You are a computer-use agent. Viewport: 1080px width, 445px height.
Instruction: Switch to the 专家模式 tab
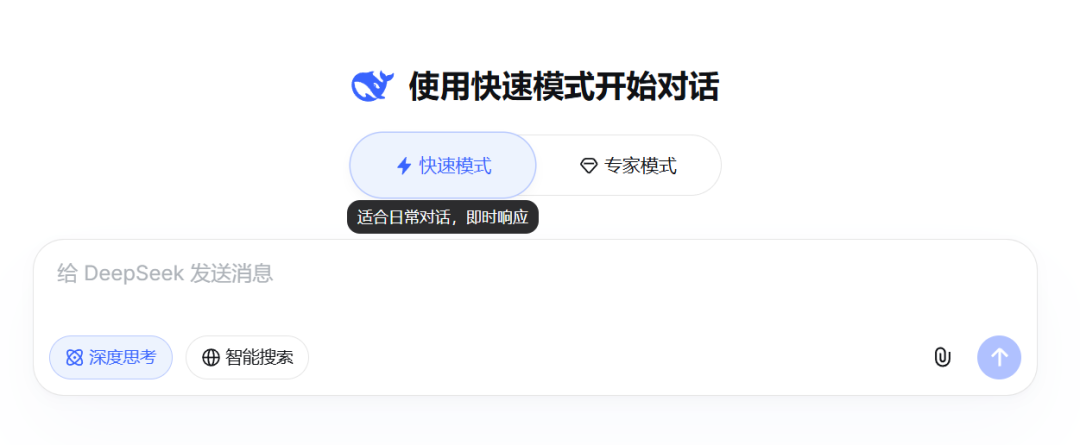[628, 165]
